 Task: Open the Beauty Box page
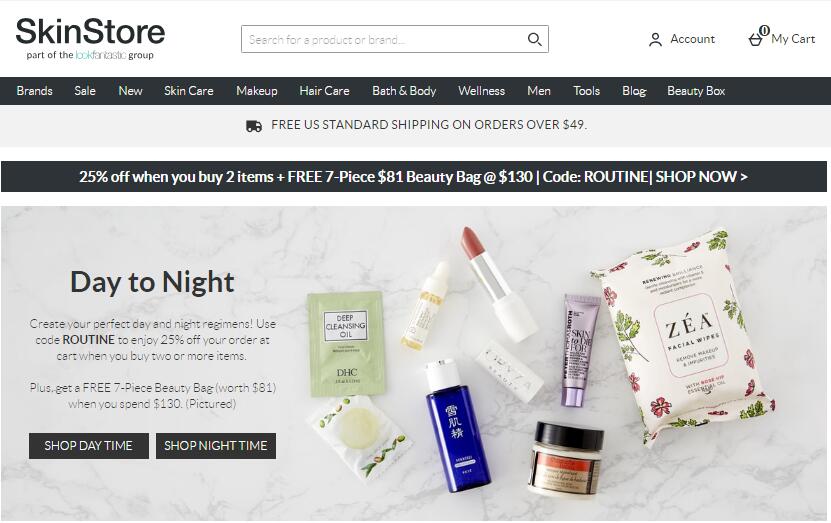pos(696,91)
